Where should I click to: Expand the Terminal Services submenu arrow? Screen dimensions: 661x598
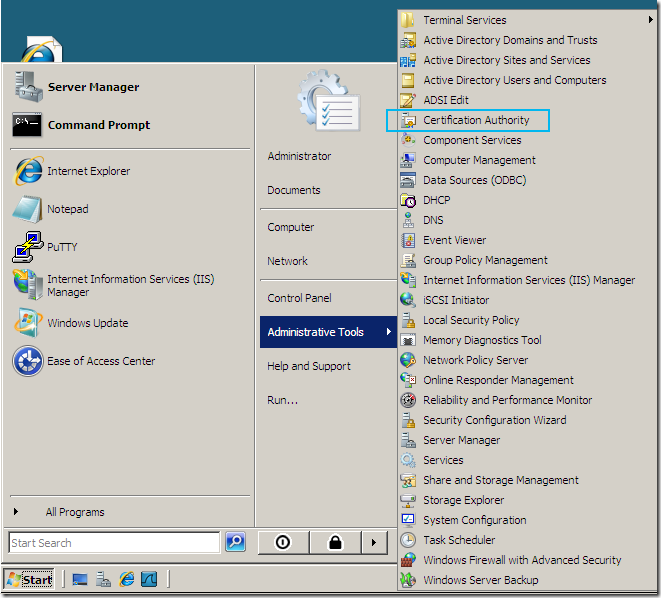[x=651, y=20]
